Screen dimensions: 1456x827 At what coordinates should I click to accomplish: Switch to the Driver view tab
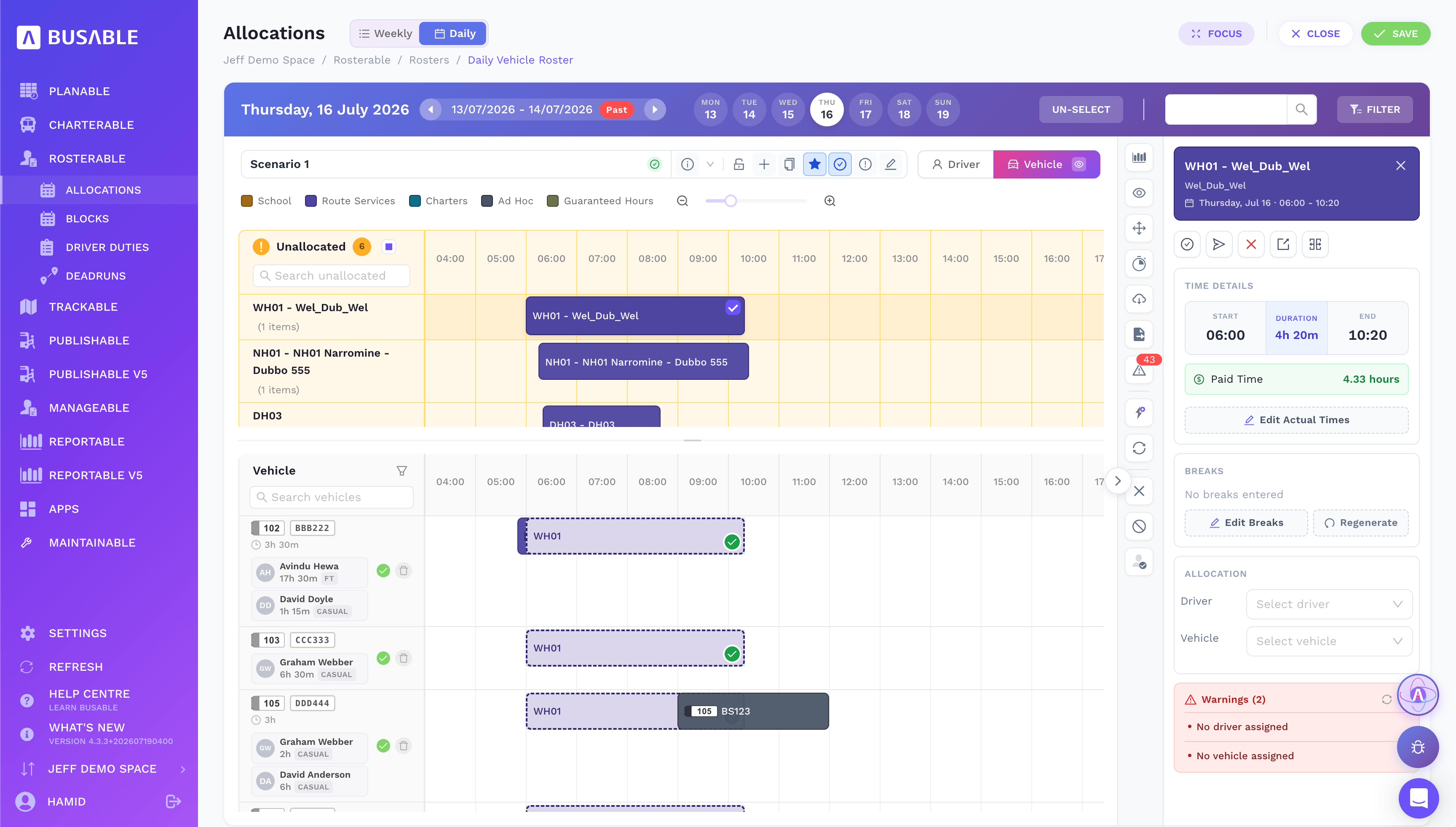pos(956,165)
